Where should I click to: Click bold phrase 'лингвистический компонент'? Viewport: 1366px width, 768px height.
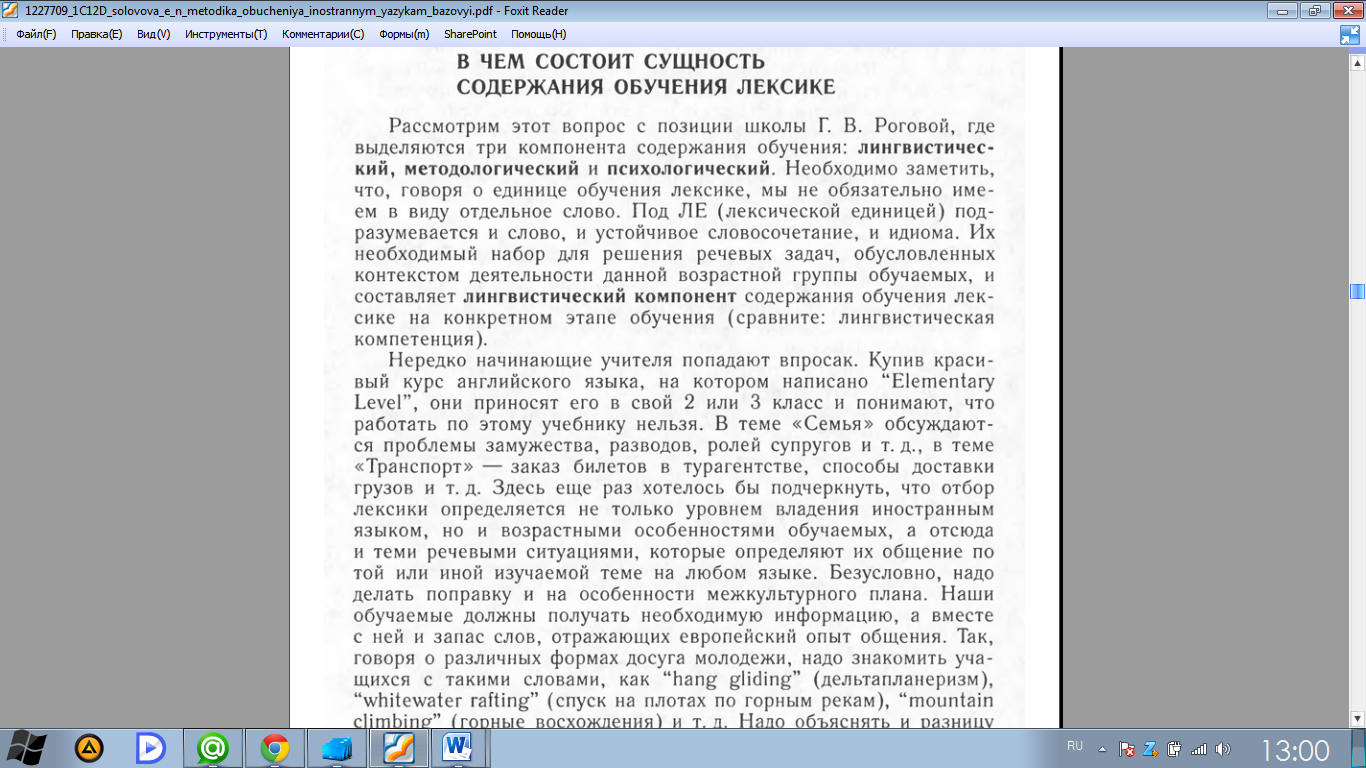pyautogui.click(x=600, y=297)
